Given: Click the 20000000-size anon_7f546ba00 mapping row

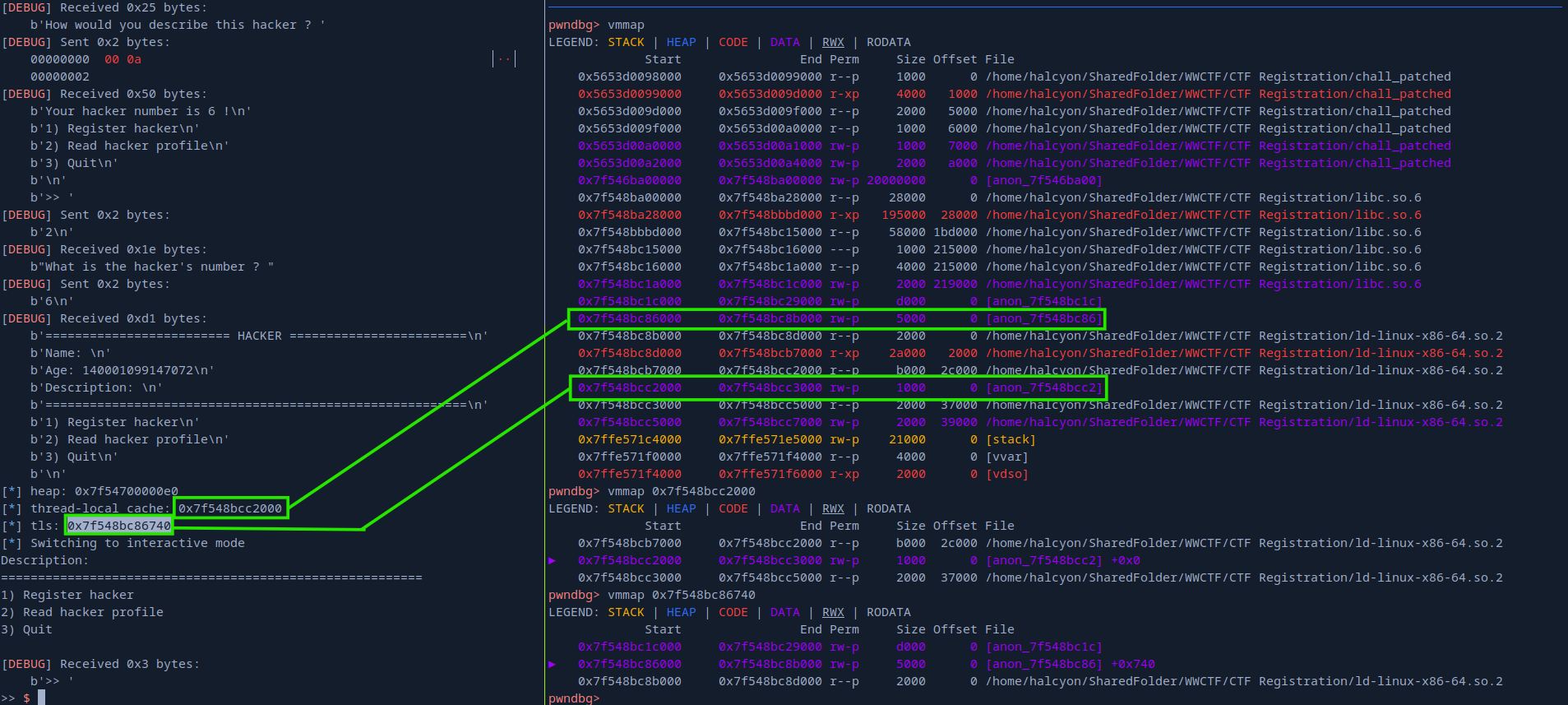Looking at the screenshot, I should click(x=839, y=181).
